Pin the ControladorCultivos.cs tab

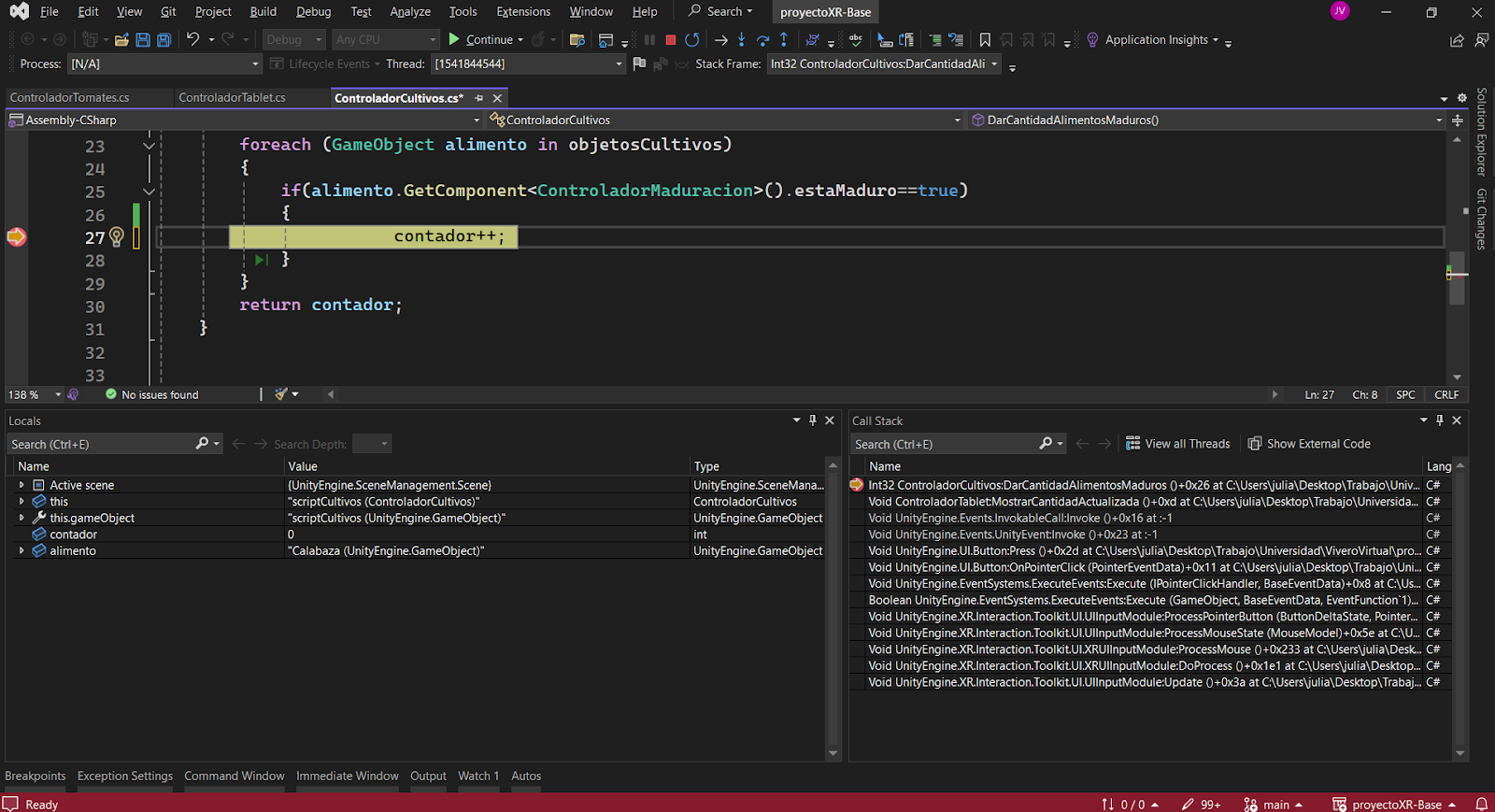coord(479,98)
